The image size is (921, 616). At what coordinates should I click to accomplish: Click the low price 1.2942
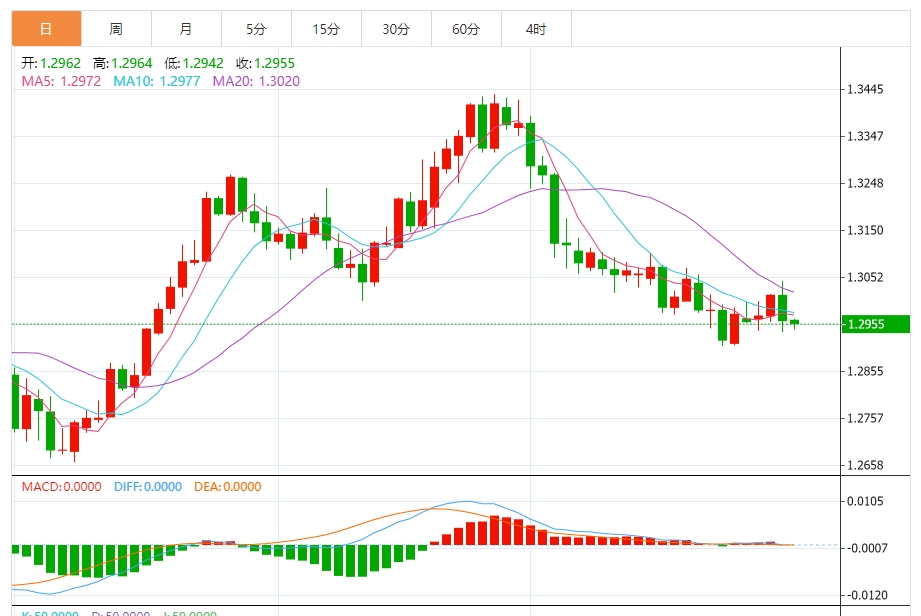[203, 63]
